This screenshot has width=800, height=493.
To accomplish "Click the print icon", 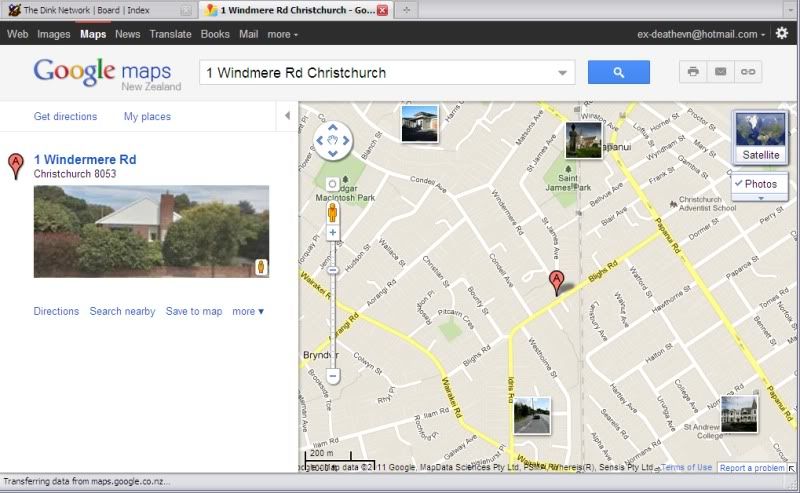I will [692, 72].
